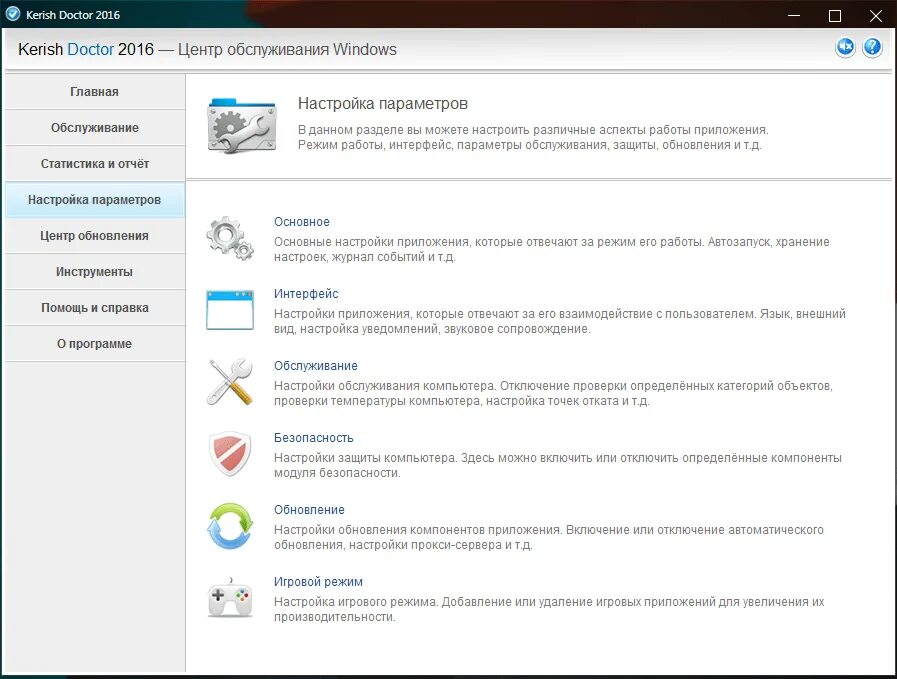Select Статистика и отчёт in sidebar
The height and width of the screenshot is (679, 897).
[95, 164]
